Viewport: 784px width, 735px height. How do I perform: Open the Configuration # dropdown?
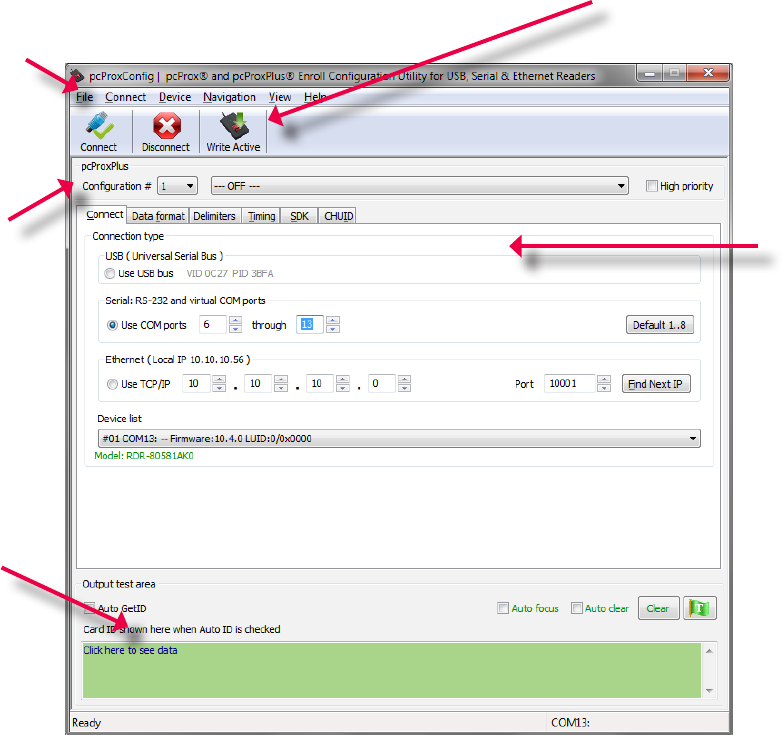pyautogui.click(x=178, y=186)
